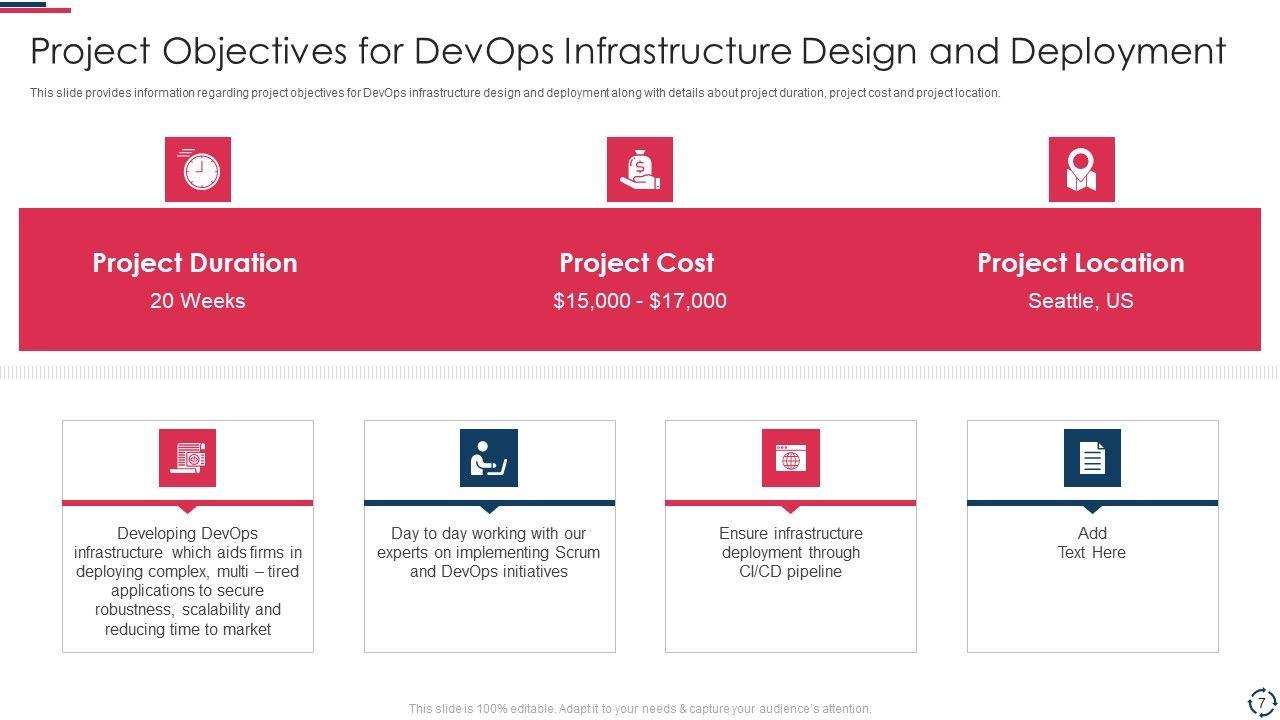This screenshot has height=720, width=1280.
Task: Select the red certificate icon in first card
Action: [187, 458]
